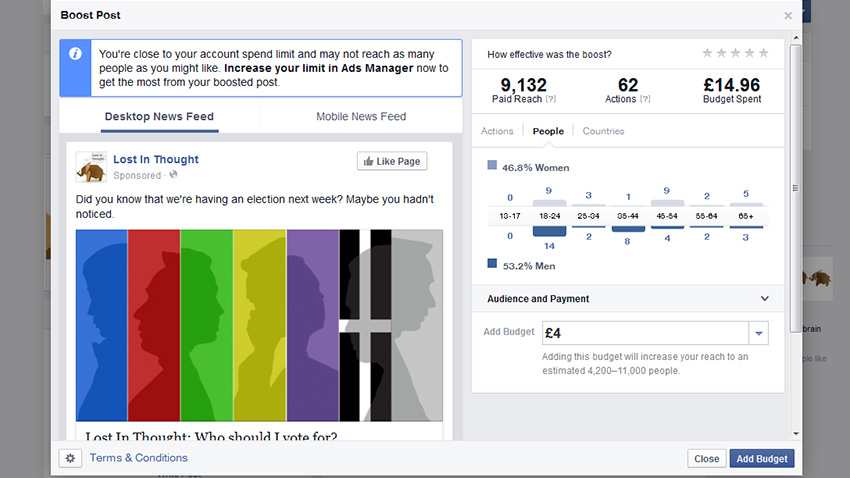This screenshot has height=478, width=850.
Task: Open the settings gear icon at bottom left
Action: point(70,458)
